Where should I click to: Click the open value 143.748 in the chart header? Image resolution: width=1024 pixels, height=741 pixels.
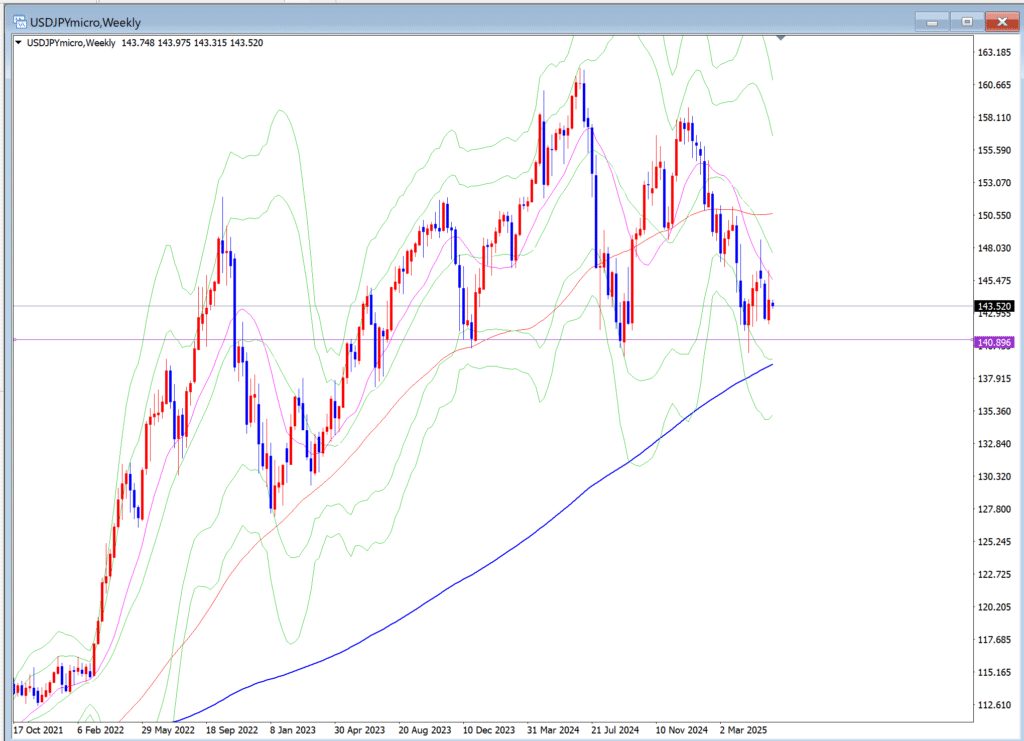click(138, 43)
